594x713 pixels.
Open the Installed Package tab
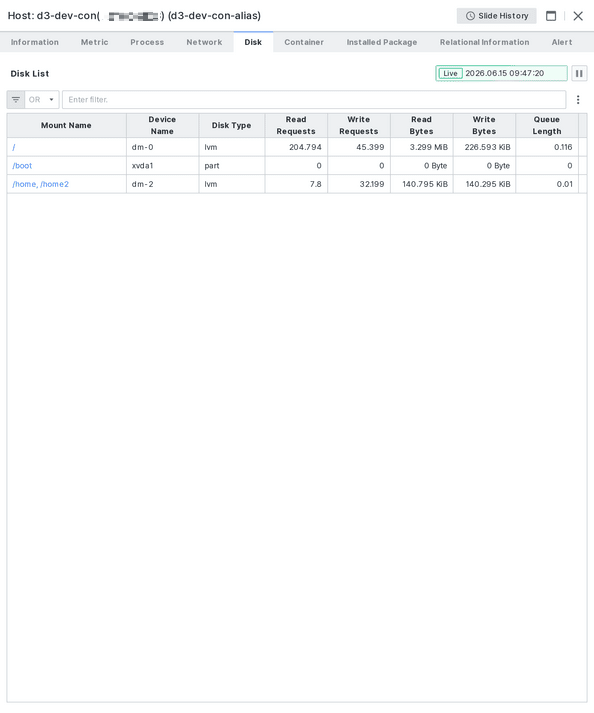click(x=382, y=42)
